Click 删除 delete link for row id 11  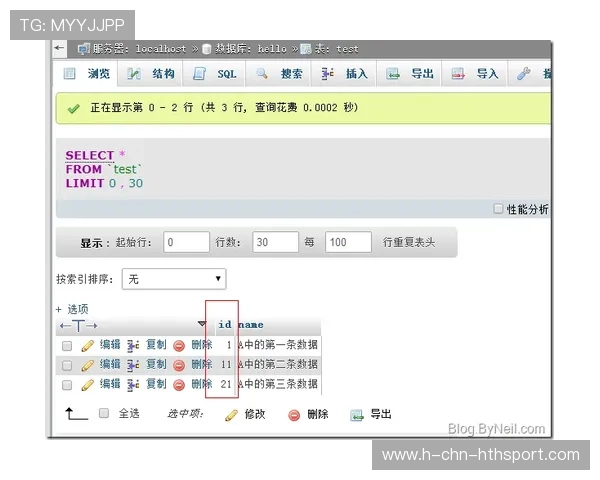coord(202,364)
